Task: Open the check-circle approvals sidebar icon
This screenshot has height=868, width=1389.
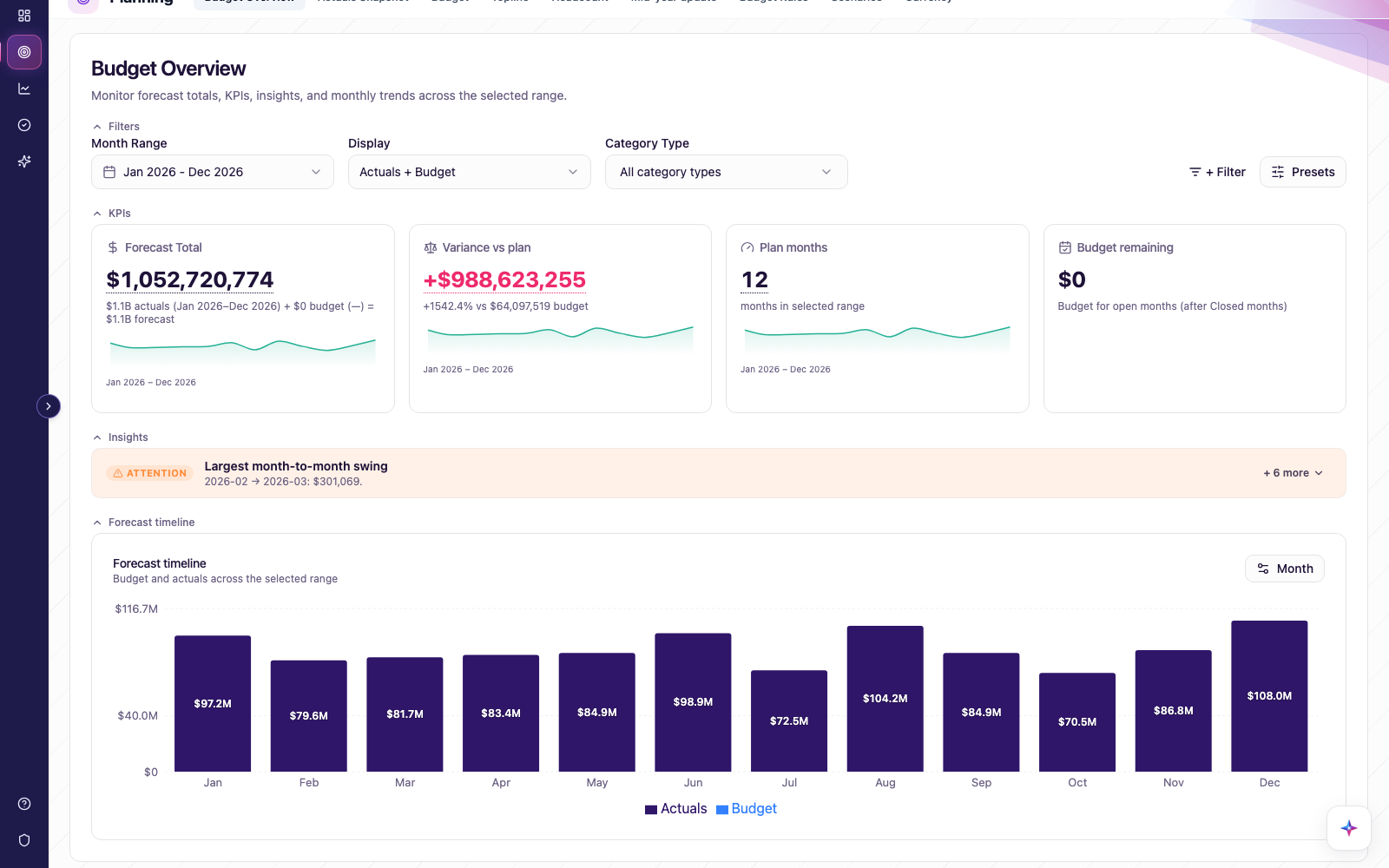Action: coord(24,125)
